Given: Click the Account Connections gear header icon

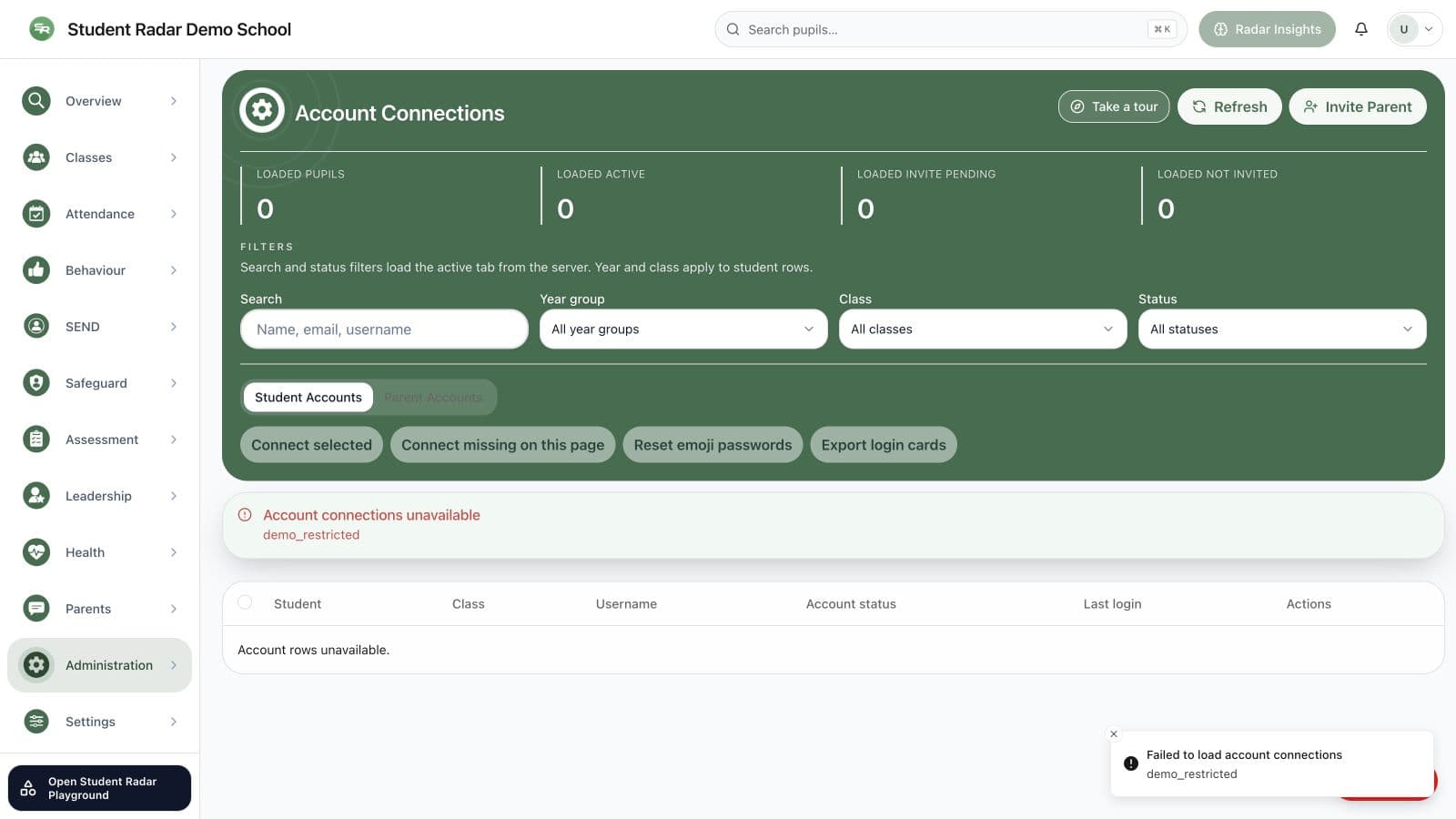Looking at the screenshot, I should 262,110.
